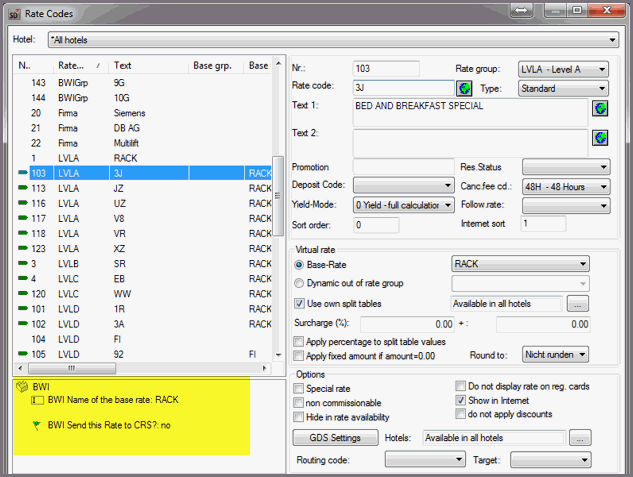Toggle the Use own split tables checkbox
Image resolution: width=633 pixels, height=477 pixels.
pos(300,303)
